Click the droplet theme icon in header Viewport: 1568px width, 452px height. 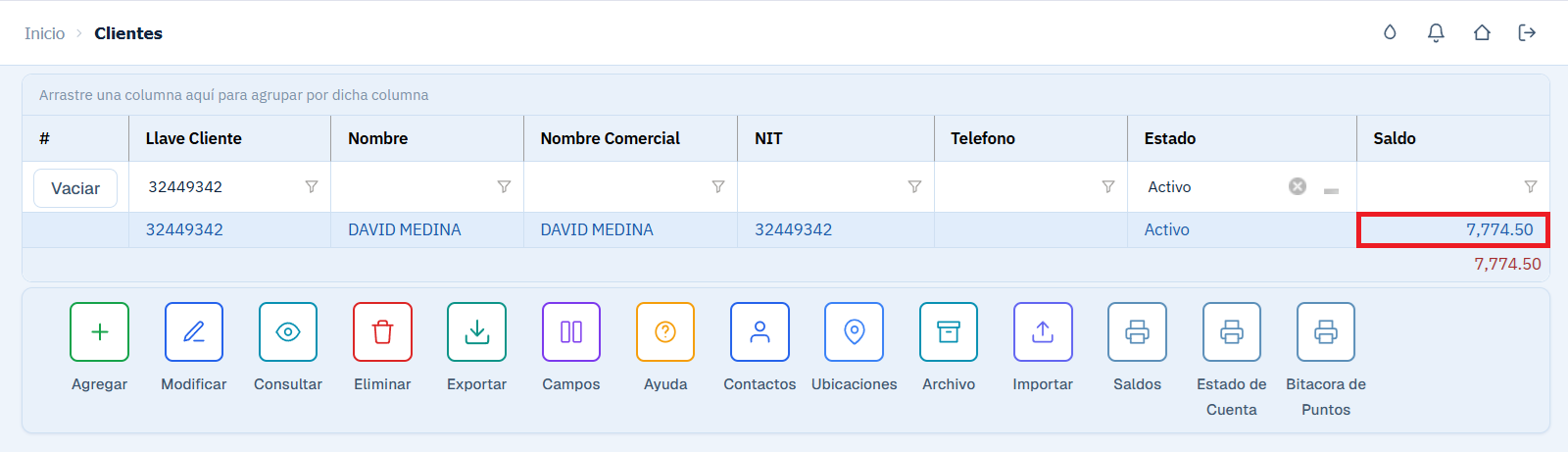point(1390,32)
